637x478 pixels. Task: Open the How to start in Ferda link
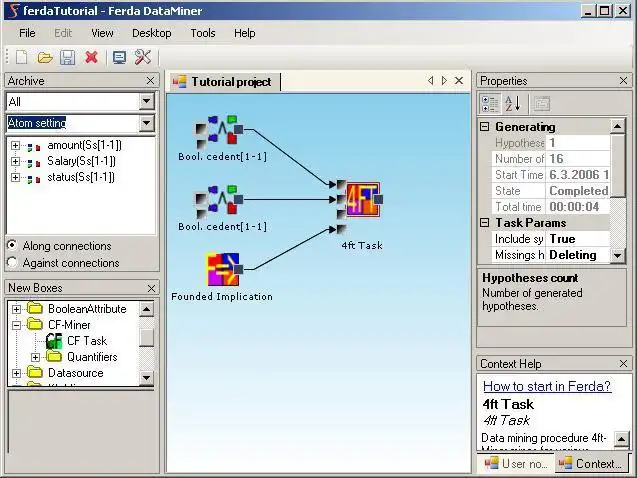(547, 386)
